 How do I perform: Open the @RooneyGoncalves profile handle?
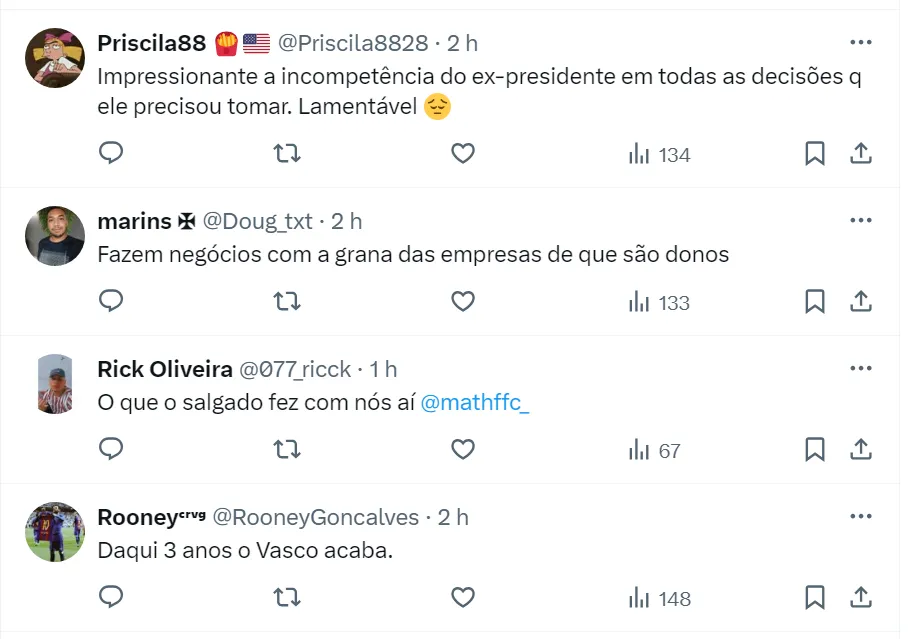coord(316,517)
